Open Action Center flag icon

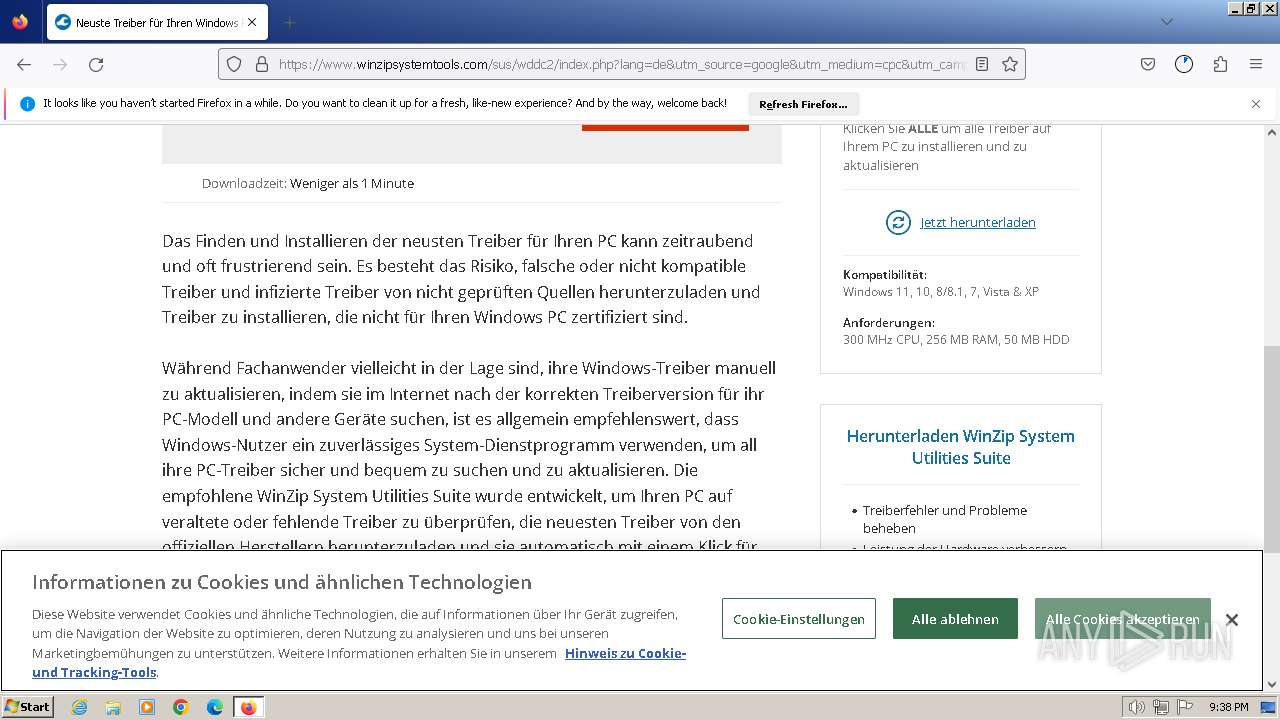1183,707
